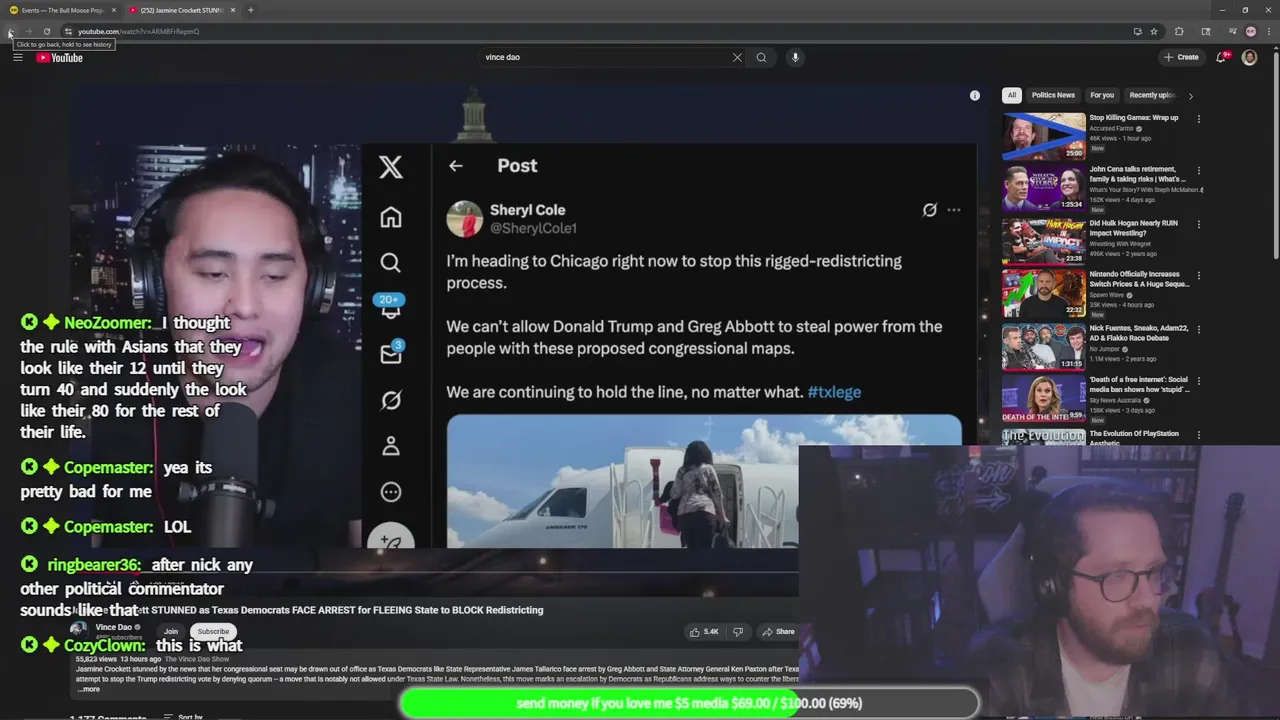The height and width of the screenshot is (720, 1280).
Task: Click the browser back arrow button
Action: tap(10, 31)
